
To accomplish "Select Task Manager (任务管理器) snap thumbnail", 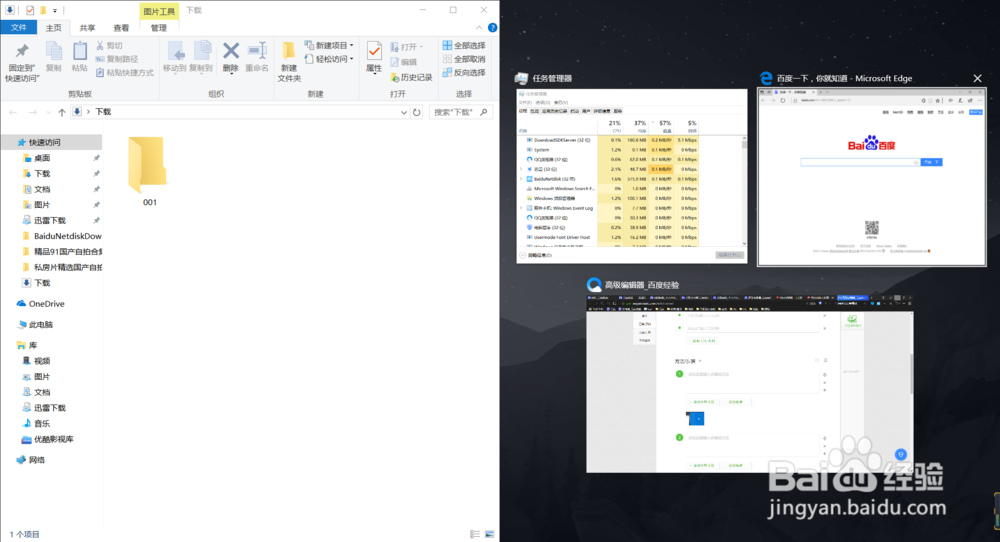I will pyautogui.click(x=631, y=175).
